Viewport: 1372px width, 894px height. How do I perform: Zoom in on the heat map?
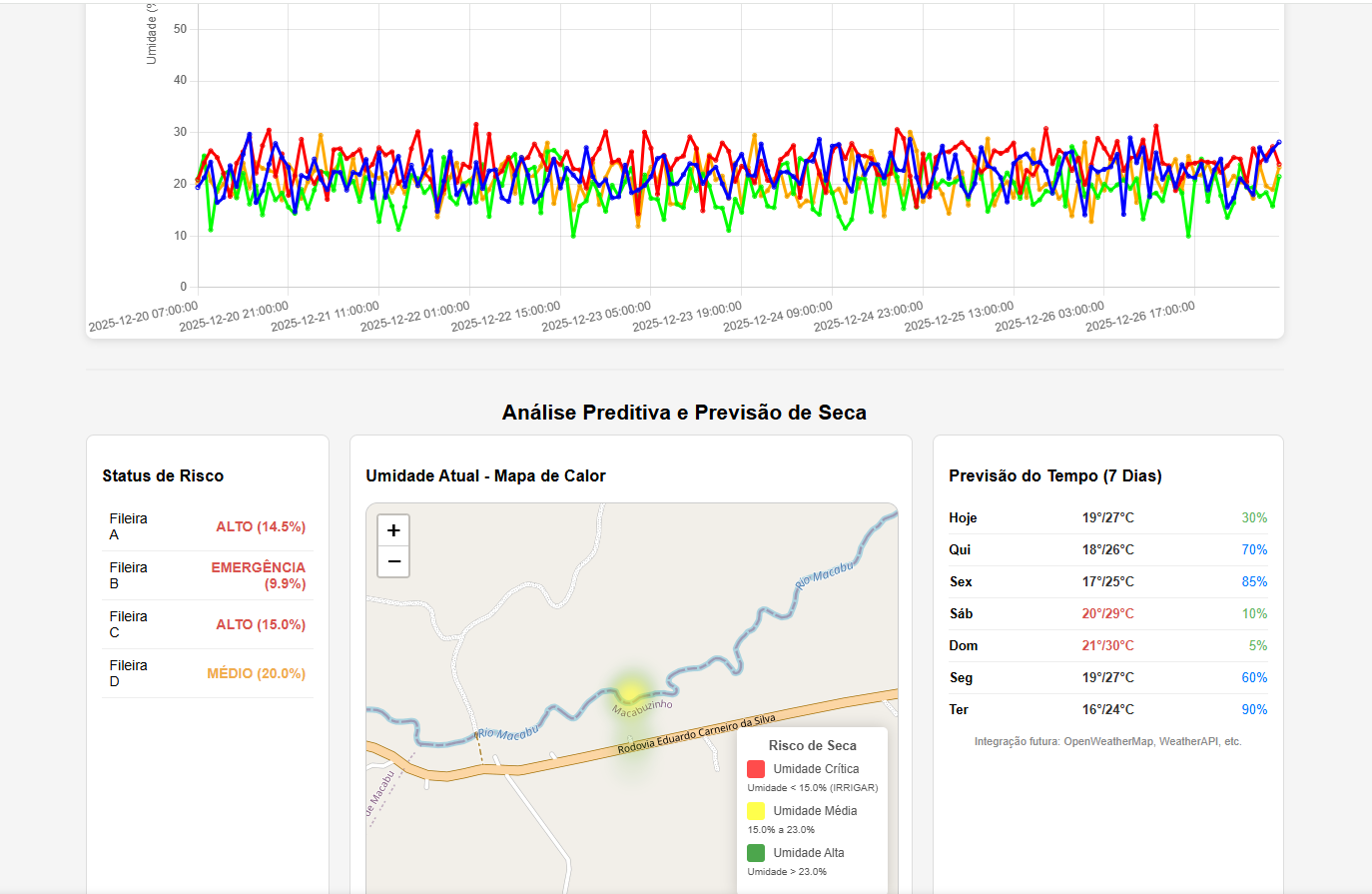coord(393,530)
